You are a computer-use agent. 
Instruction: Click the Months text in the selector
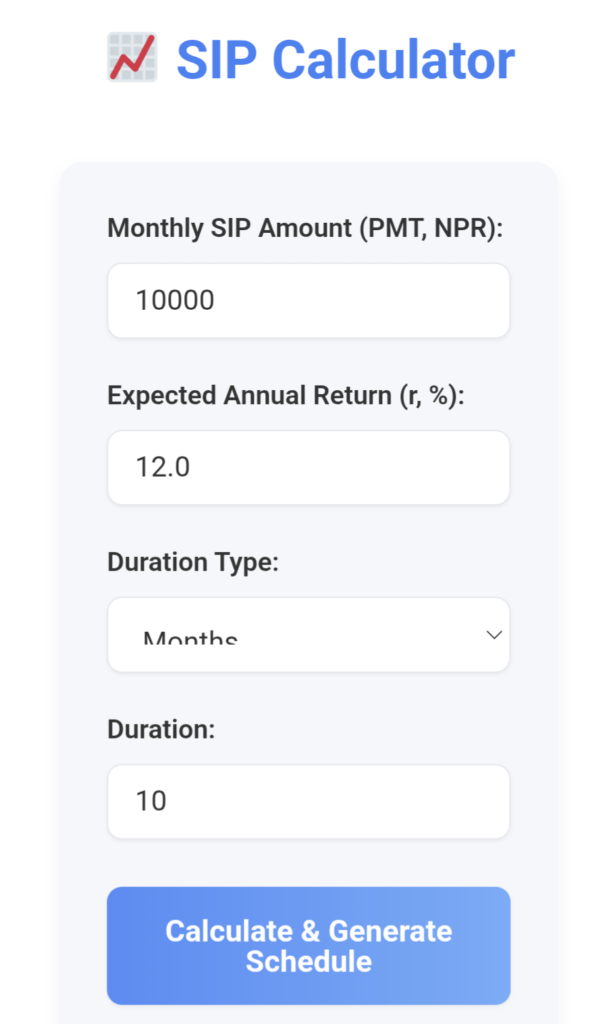tap(192, 638)
